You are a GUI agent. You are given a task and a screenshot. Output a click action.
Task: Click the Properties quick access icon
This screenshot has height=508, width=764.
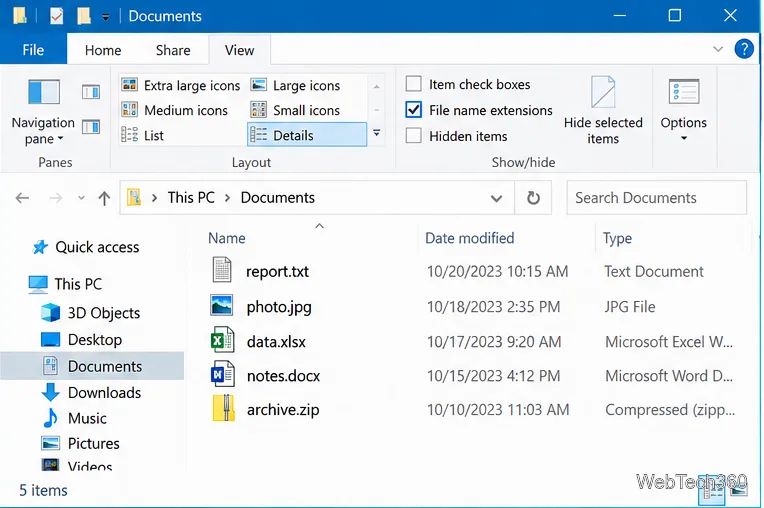tap(57, 16)
